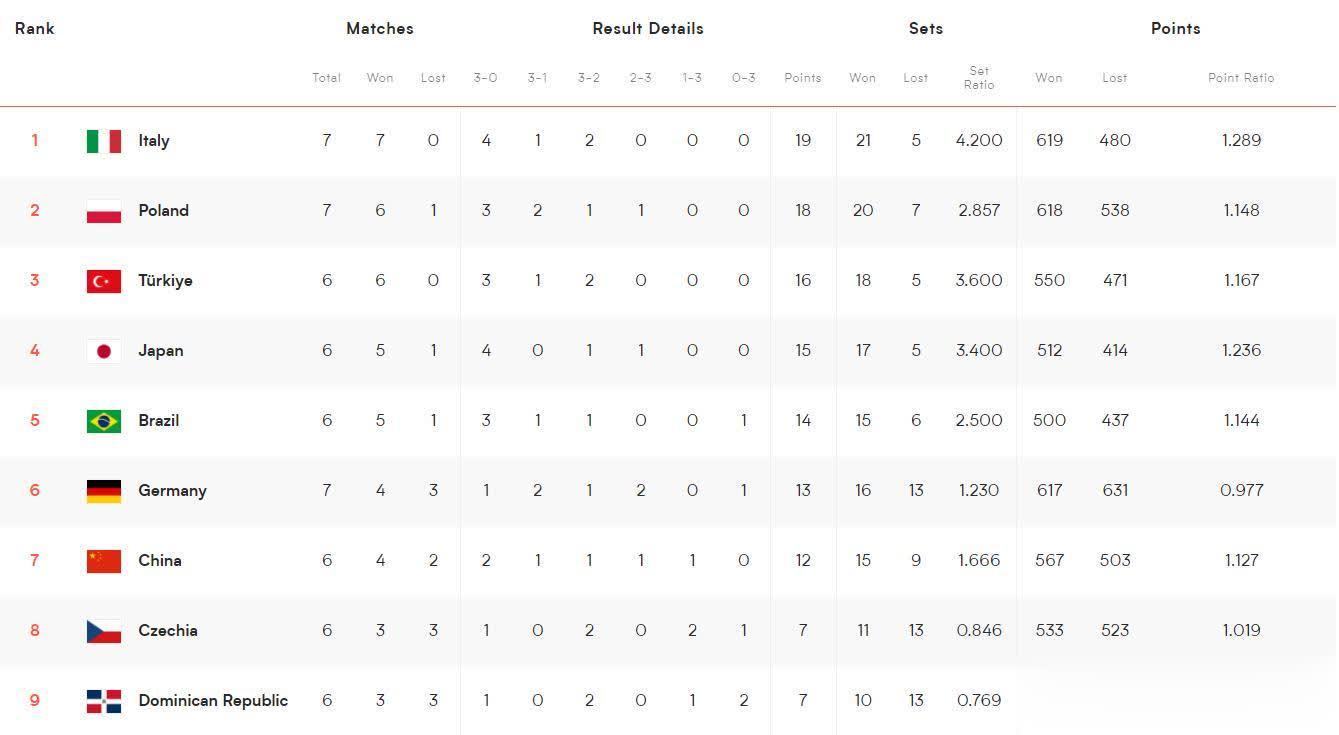Screen dimensions: 1339x735
Task: Open the Italy team link
Action: click(x=154, y=141)
